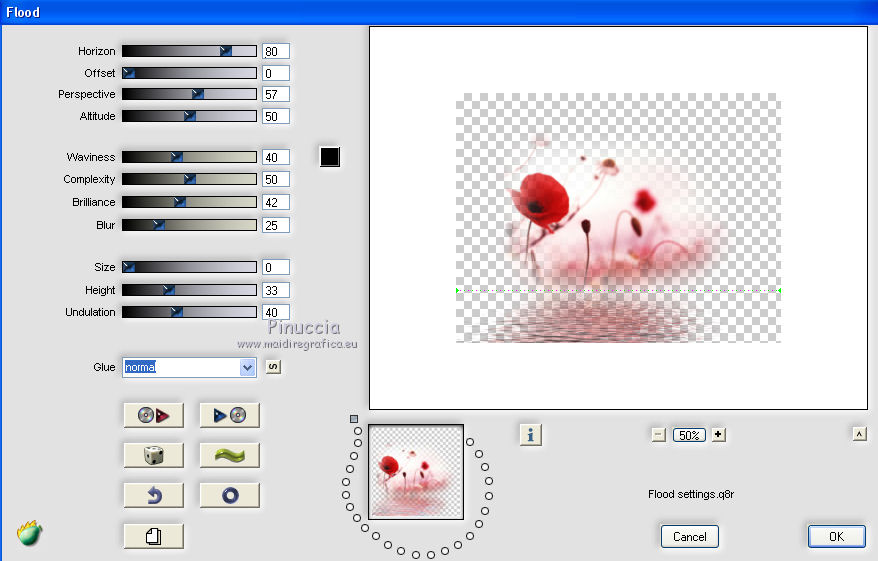Click the Perspective value field showing 57
This screenshot has height=561, width=878.
point(276,94)
